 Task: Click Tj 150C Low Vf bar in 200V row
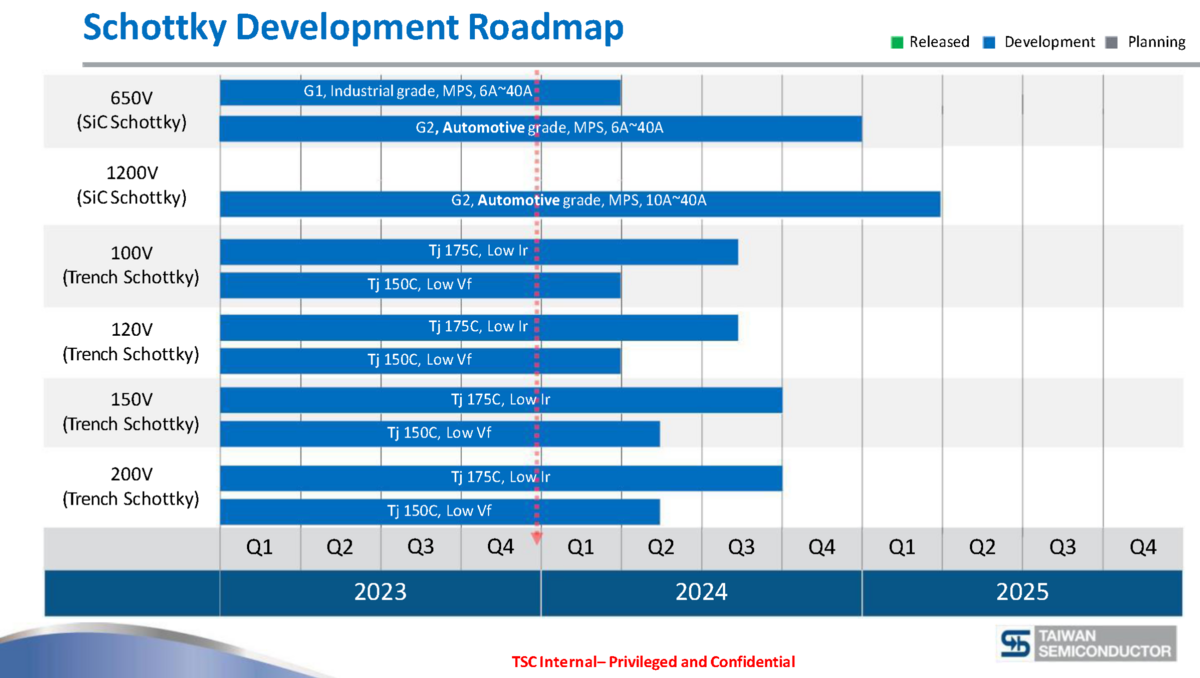click(440, 511)
